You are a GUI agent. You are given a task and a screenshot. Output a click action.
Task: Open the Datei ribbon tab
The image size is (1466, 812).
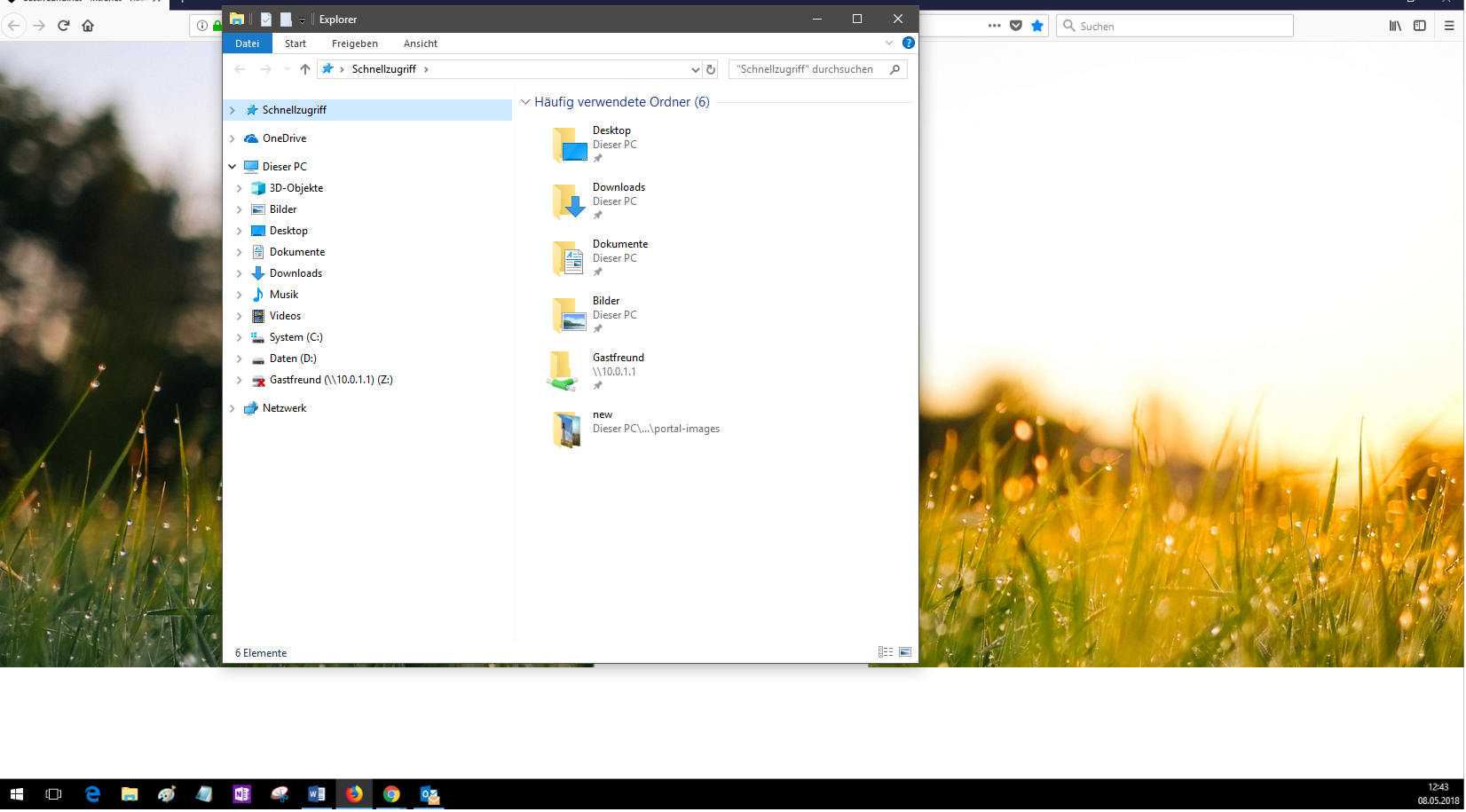[248, 43]
